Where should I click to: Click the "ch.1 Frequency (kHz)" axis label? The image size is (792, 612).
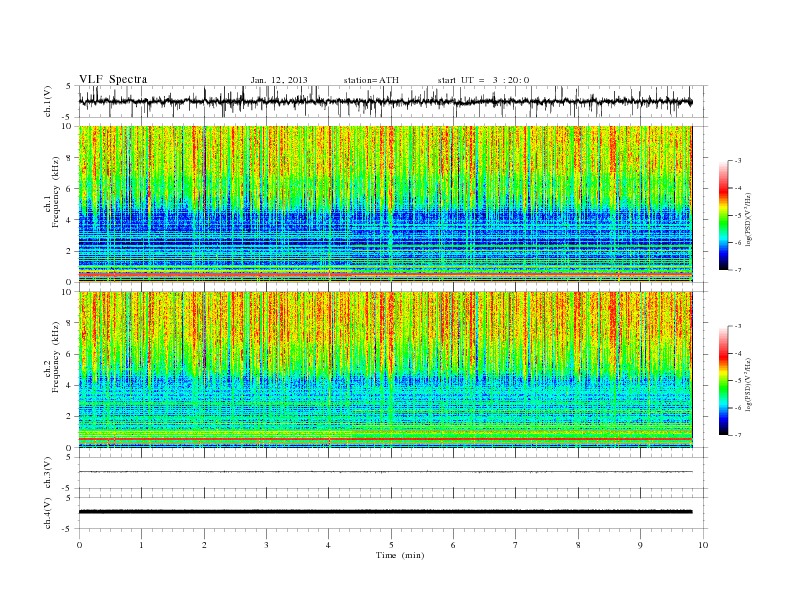52,192
